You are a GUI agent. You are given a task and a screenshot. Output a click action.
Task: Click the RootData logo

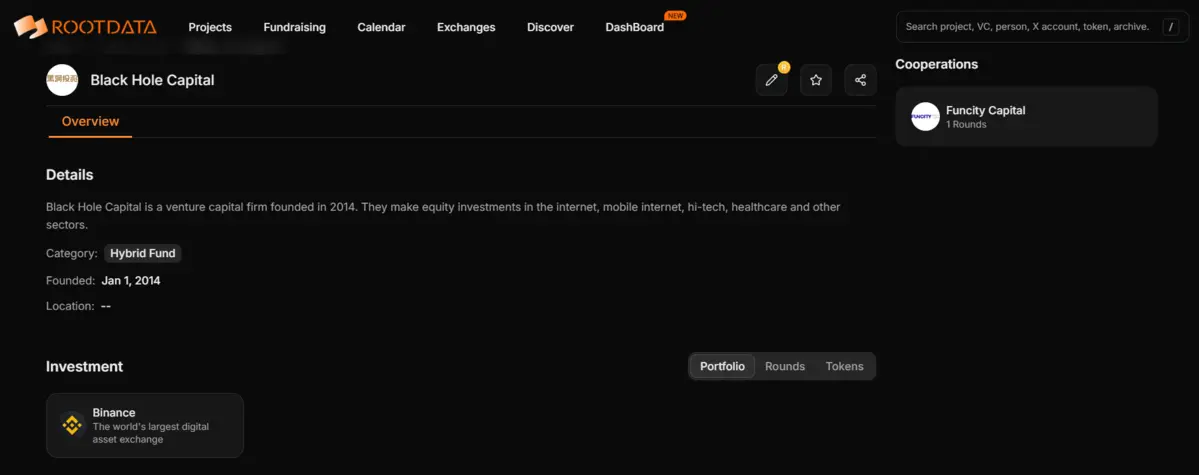(x=85, y=27)
